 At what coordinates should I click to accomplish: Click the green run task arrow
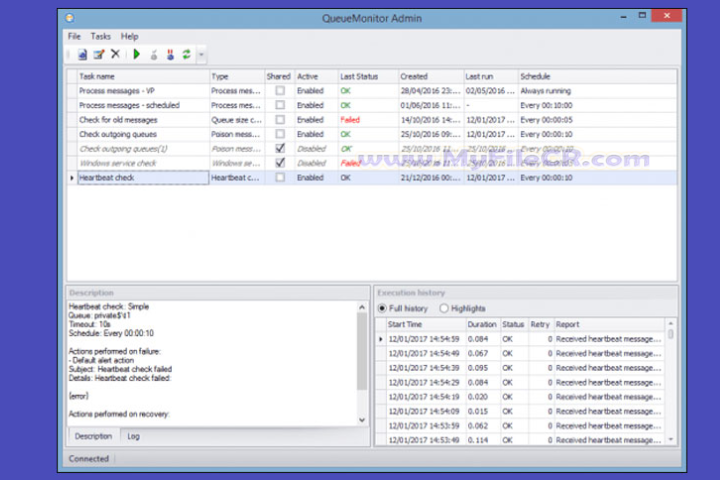coord(136,54)
